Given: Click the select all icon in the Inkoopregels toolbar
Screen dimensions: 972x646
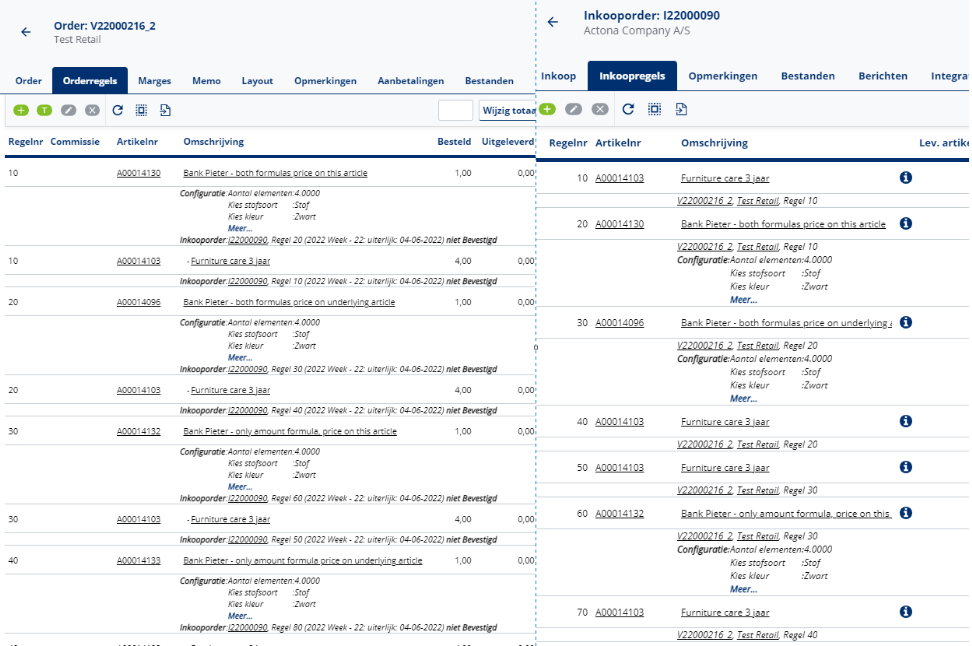Looking at the screenshot, I should 655,109.
